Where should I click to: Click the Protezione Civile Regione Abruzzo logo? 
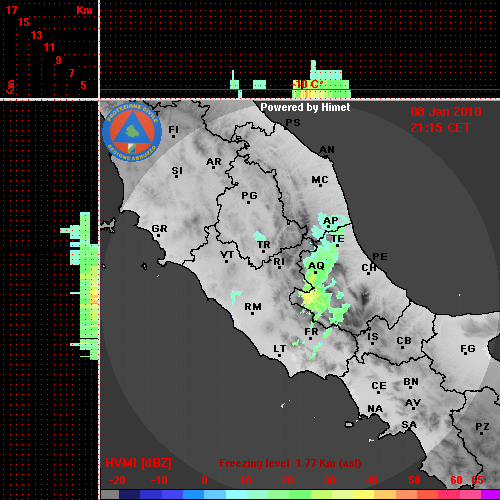[132, 132]
